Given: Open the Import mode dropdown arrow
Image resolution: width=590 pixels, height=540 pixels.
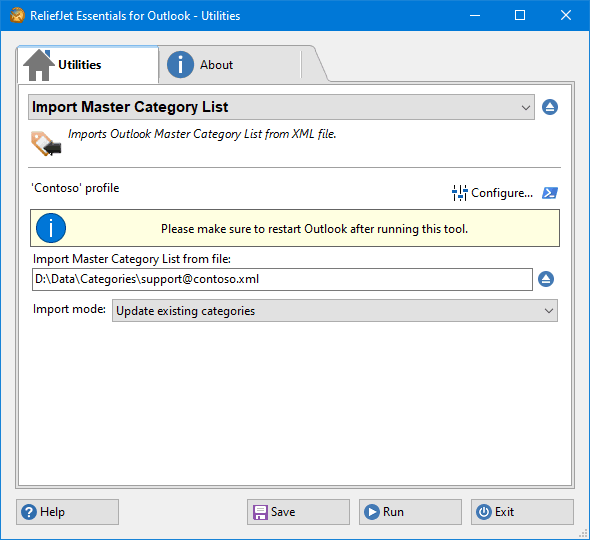Looking at the screenshot, I should coord(549,311).
